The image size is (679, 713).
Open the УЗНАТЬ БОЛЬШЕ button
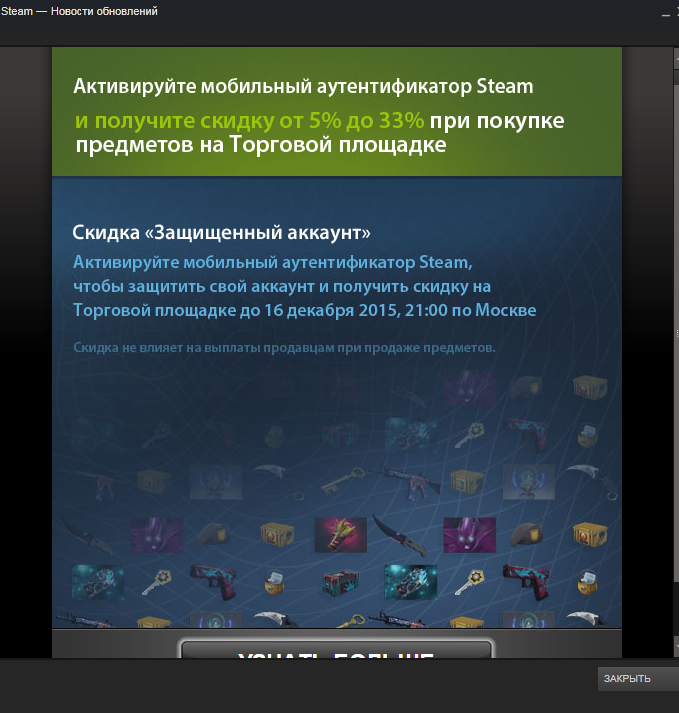tap(336, 649)
